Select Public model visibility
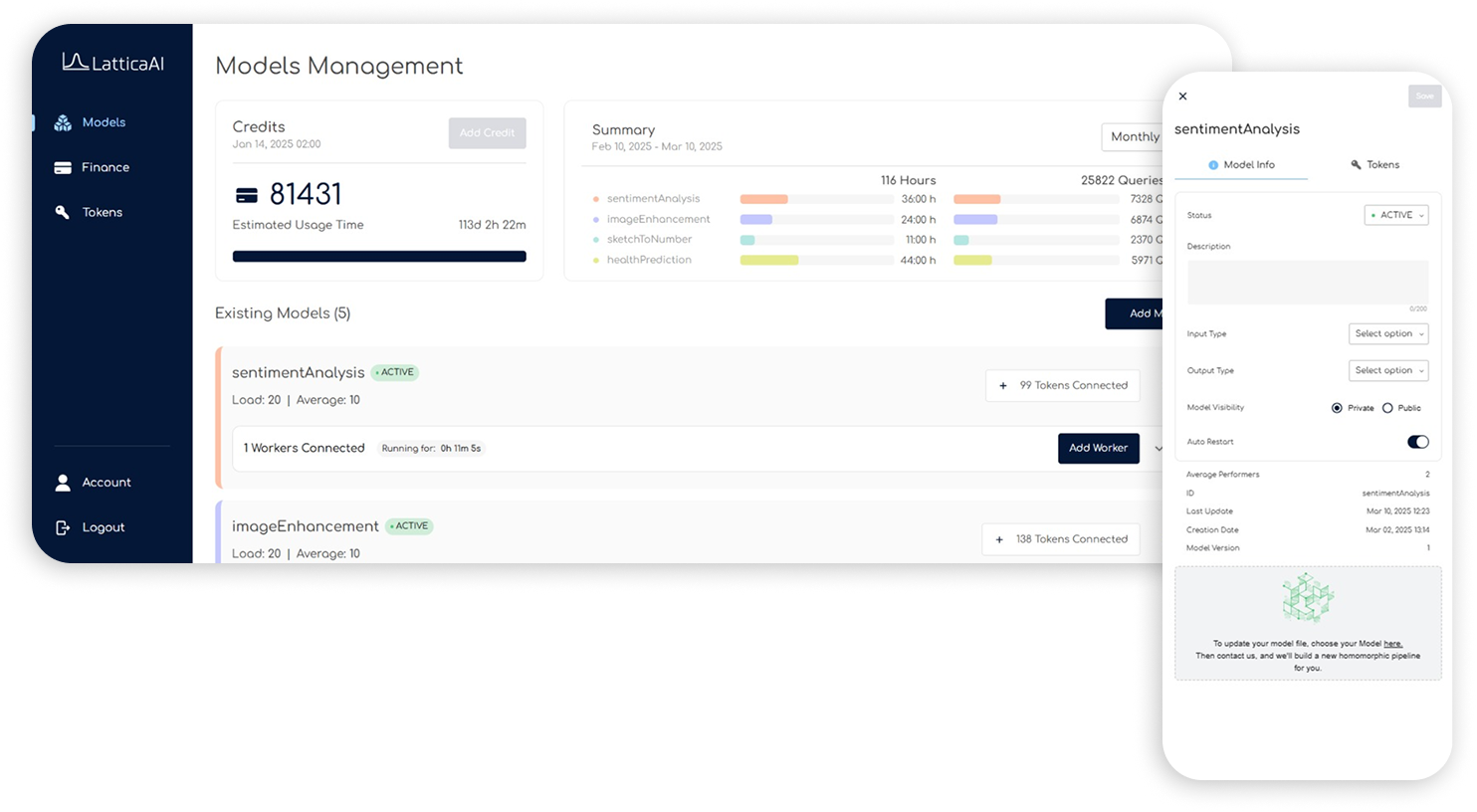This screenshot has height=812, width=1477. tap(1387, 408)
